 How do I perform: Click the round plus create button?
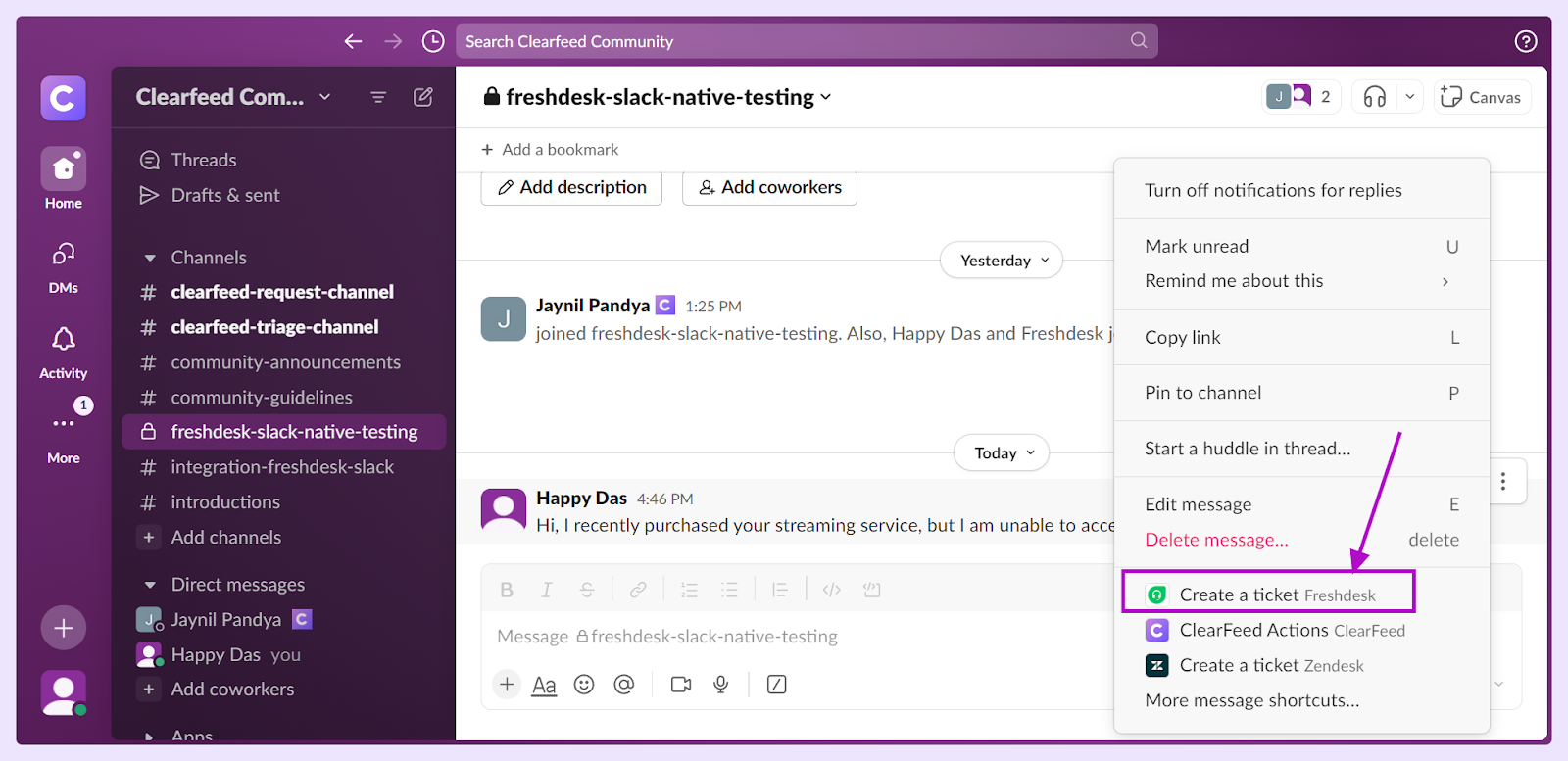click(64, 628)
